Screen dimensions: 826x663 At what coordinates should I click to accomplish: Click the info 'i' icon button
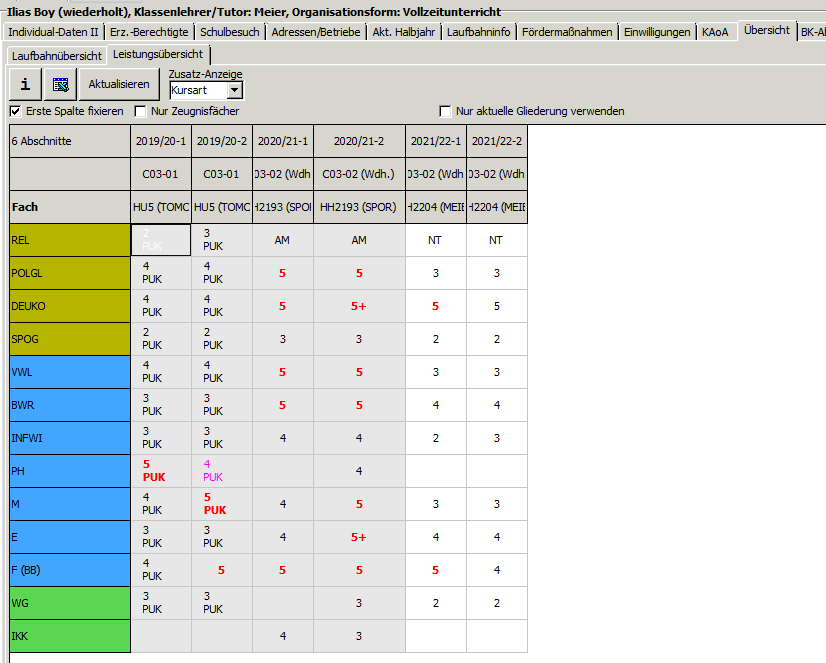point(25,84)
